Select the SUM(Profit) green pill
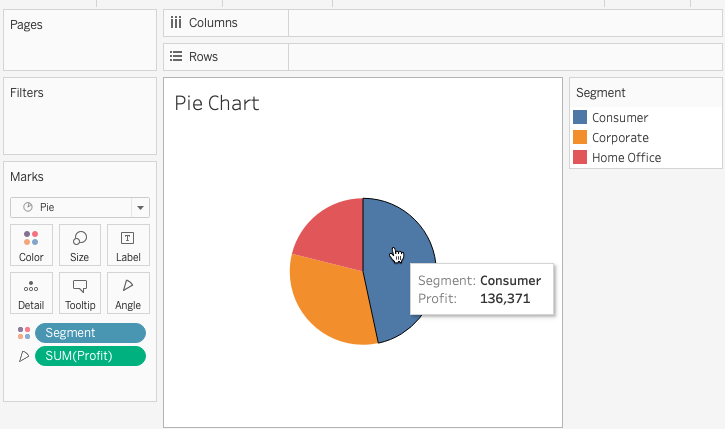 (x=90, y=357)
